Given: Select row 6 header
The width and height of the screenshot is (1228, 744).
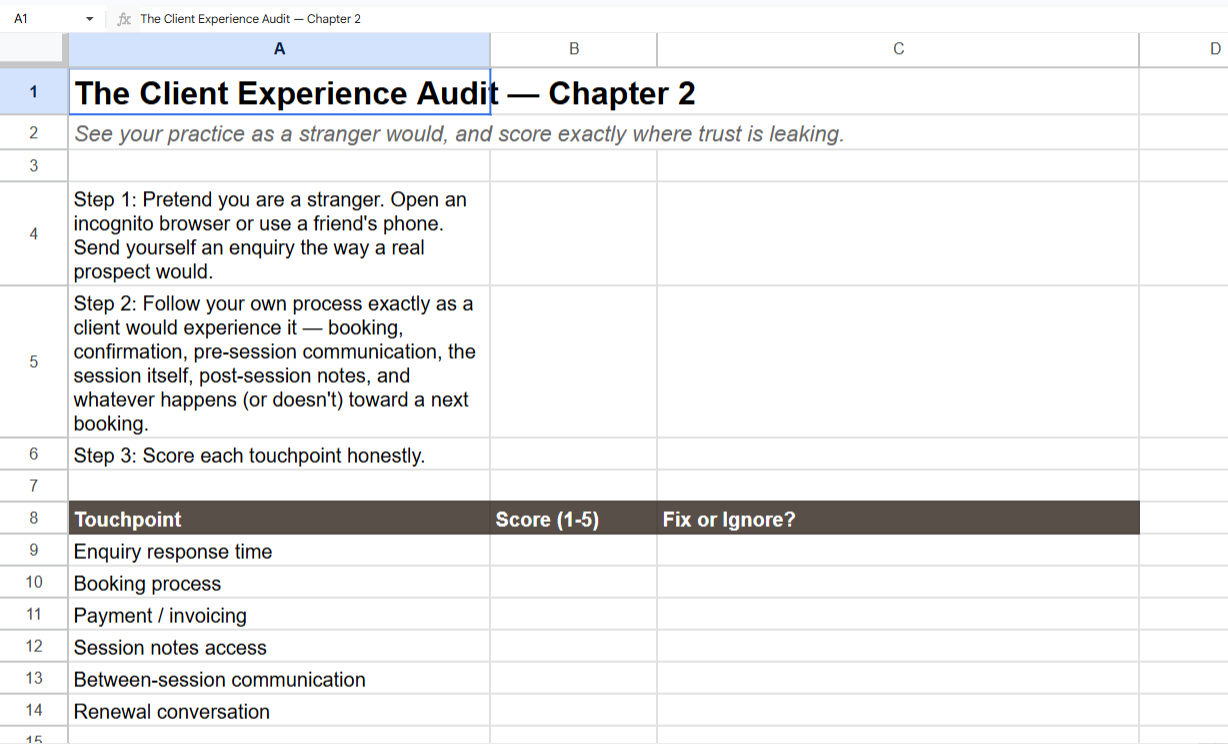Looking at the screenshot, I should (33, 454).
